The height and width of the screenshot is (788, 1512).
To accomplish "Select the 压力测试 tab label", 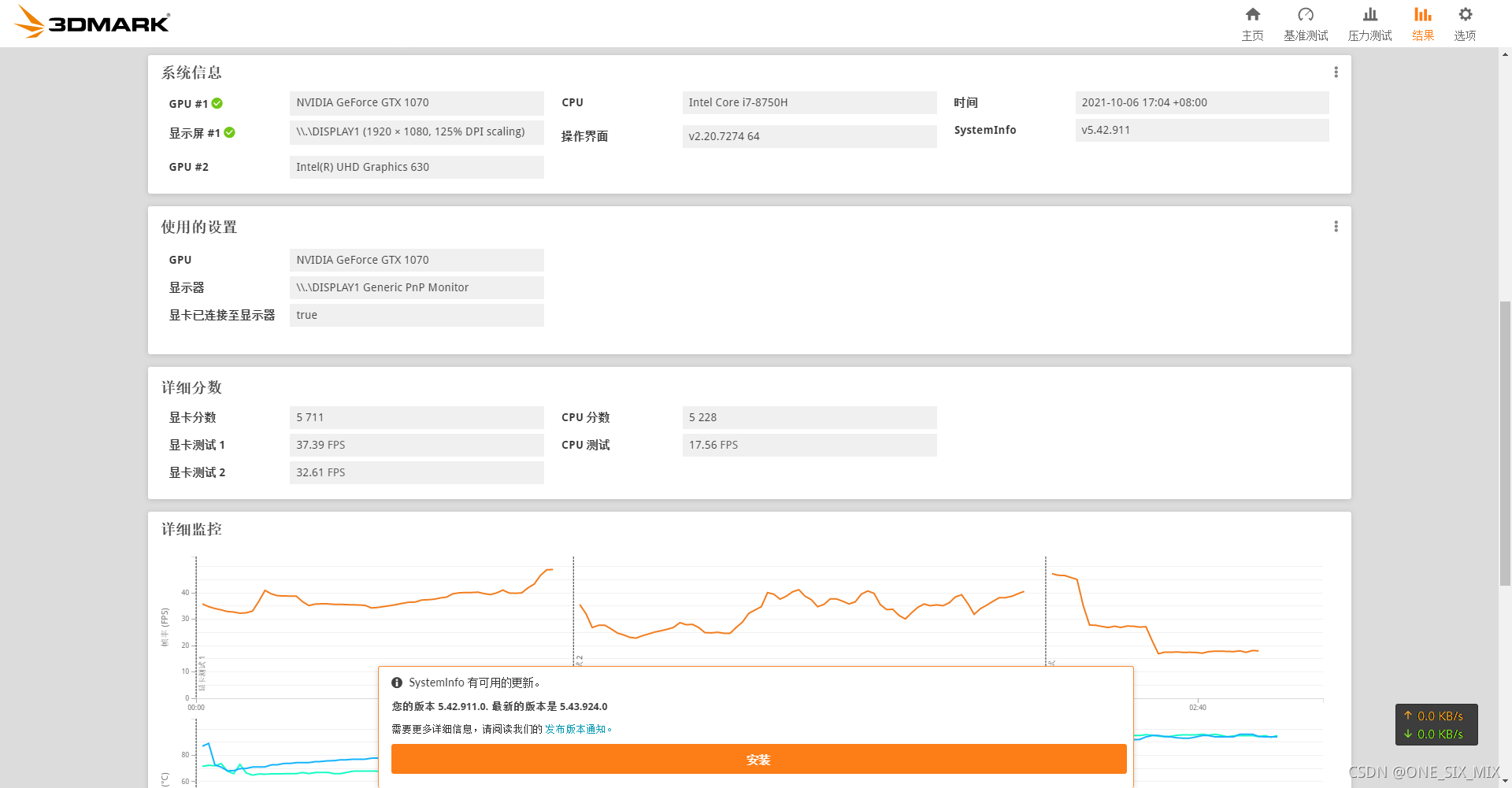I will (x=1370, y=35).
